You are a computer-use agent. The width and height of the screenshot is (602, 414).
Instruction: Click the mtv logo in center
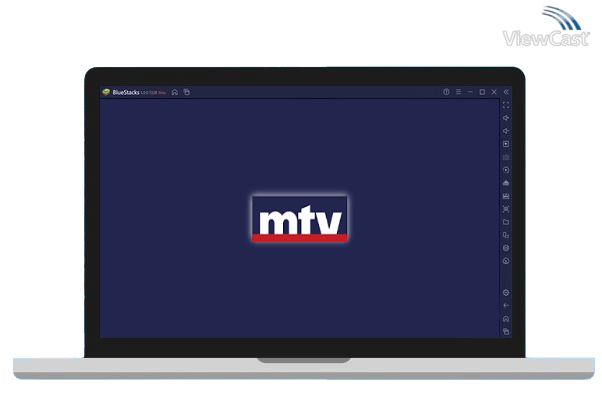299,219
